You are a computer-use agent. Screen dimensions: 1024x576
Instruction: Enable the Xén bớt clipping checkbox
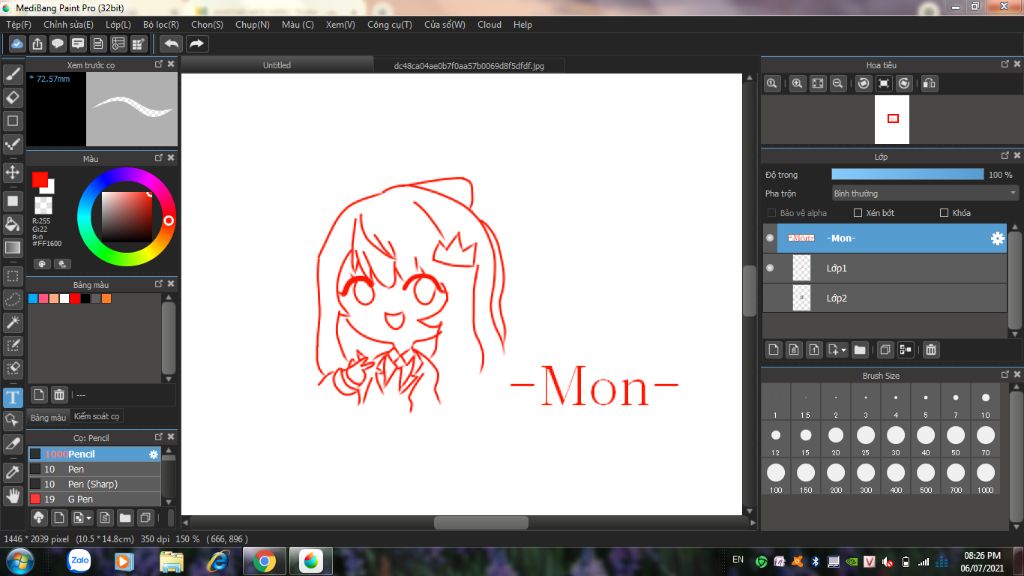[x=858, y=213]
